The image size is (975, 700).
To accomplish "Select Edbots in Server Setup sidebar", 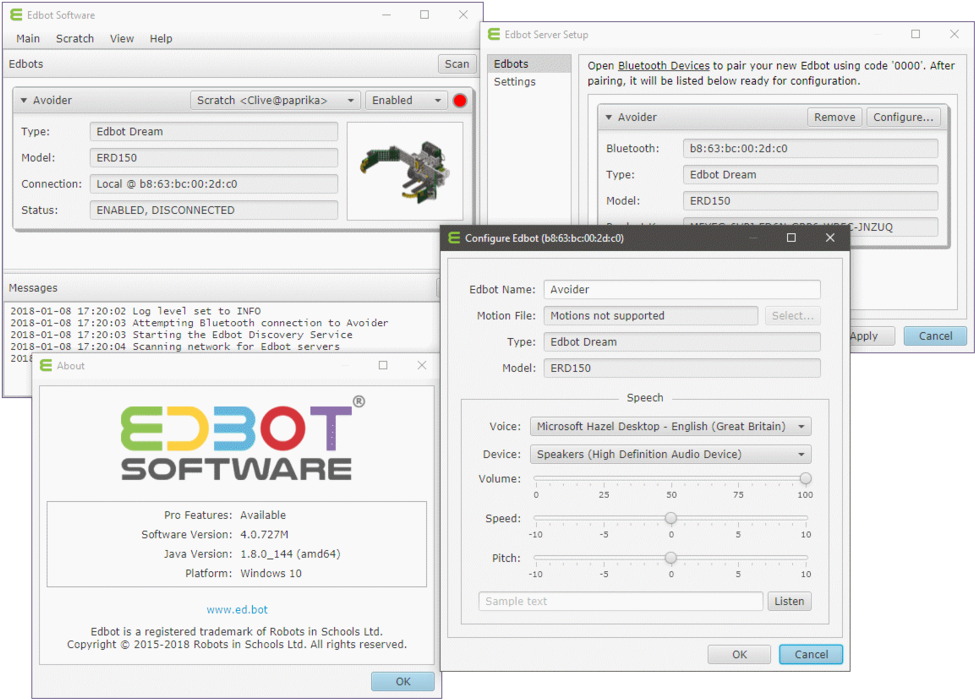I will [529, 64].
